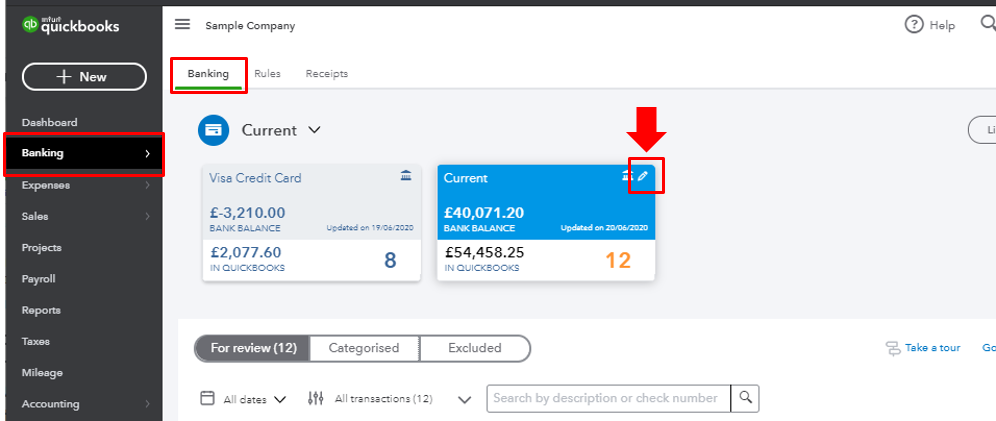Click the hamburger menu icon

[182, 25]
